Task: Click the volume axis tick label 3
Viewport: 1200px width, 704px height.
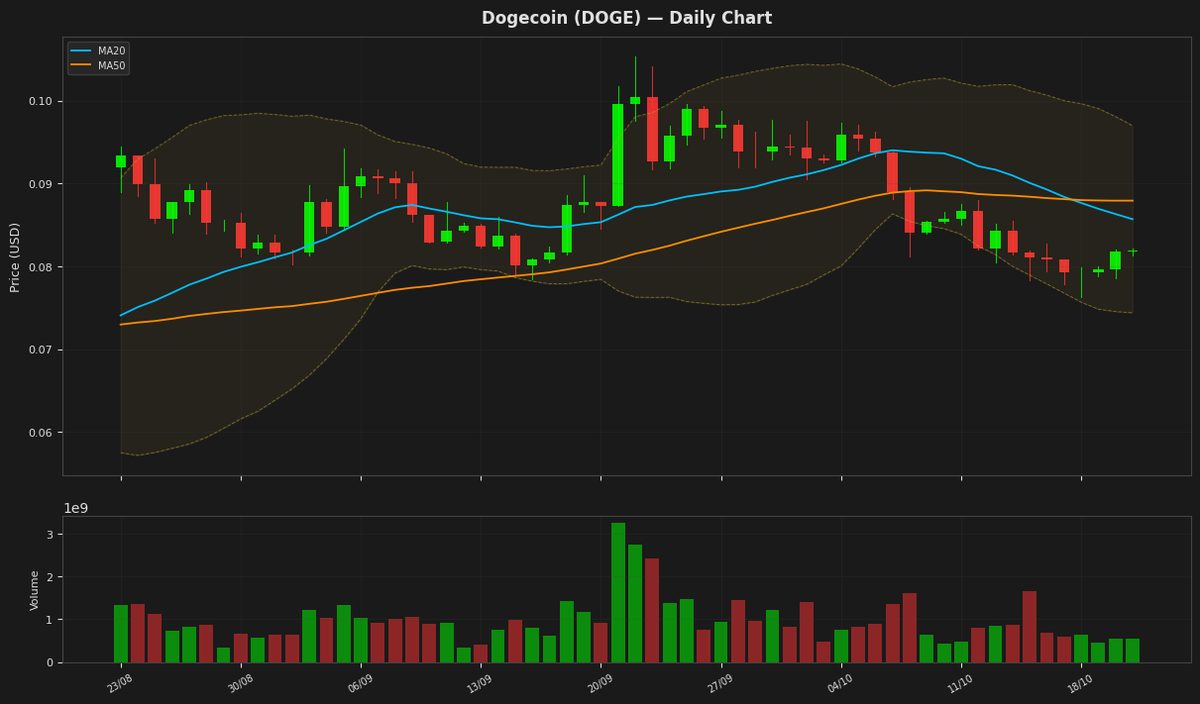Action: click(51, 535)
